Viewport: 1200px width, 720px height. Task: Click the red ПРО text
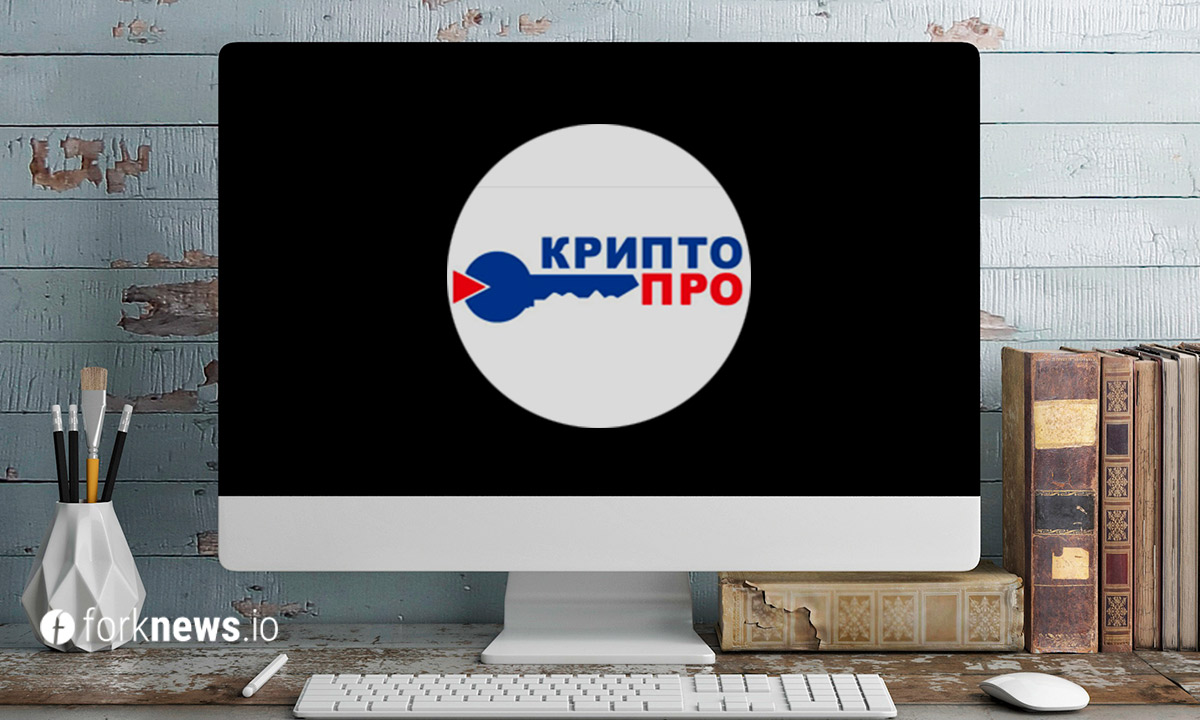(x=692, y=290)
